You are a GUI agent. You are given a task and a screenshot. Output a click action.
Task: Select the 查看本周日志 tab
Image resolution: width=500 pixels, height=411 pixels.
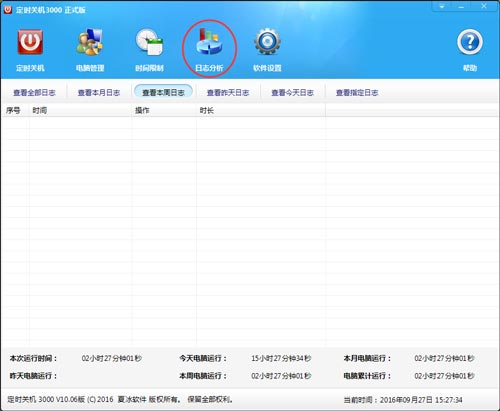pos(163,92)
